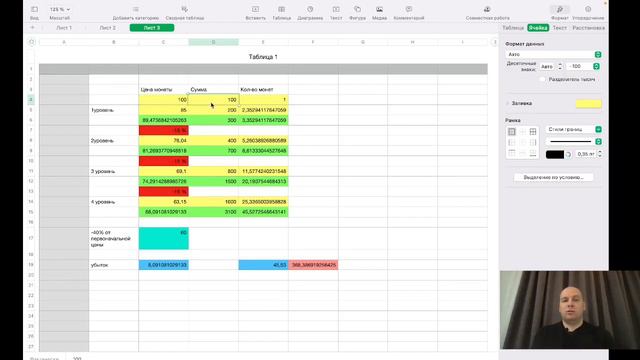Select the Лист 3 sheet tab
This screenshot has height=360, width=640.
click(x=152, y=28)
